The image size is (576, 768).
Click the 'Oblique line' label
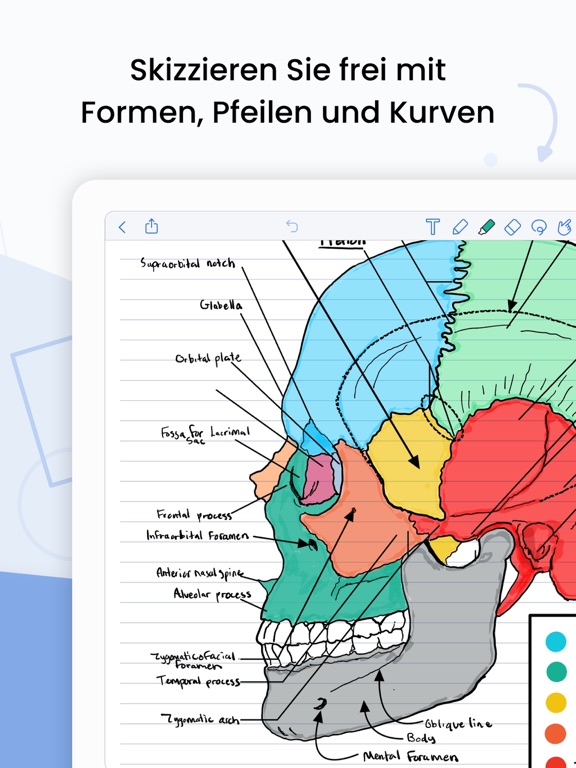458,723
